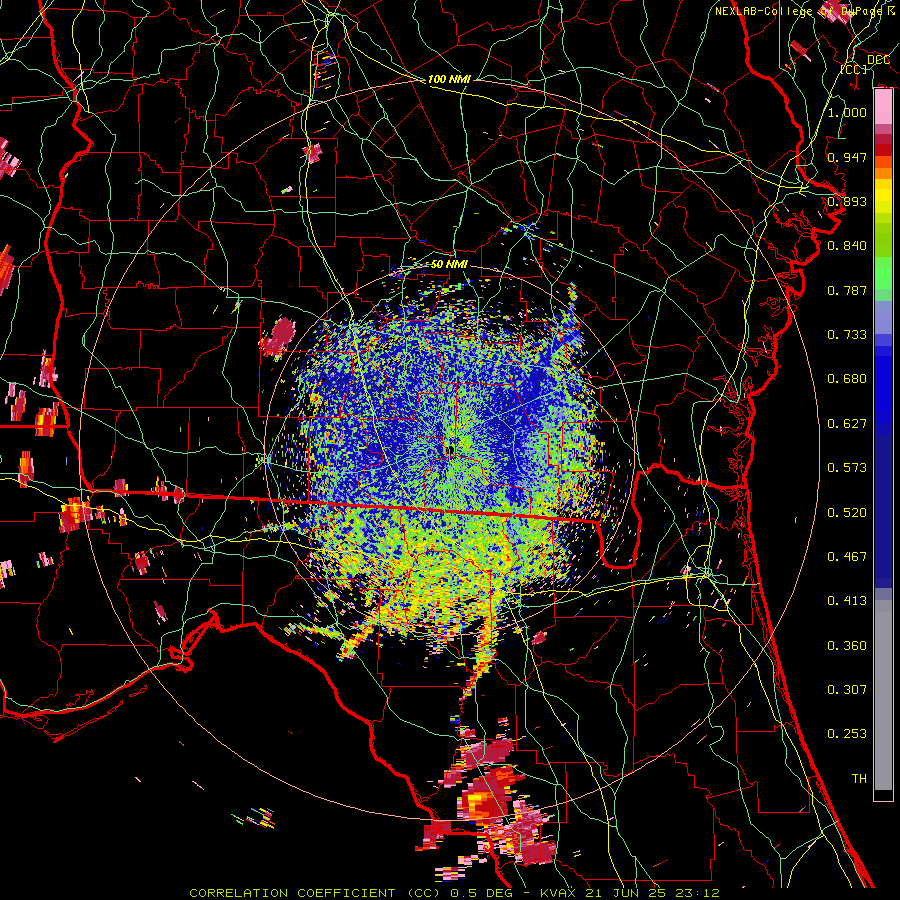This screenshot has height=900, width=900.
Task: Click the Correlation Coefficient caption at bottom
Action: click(454, 893)
